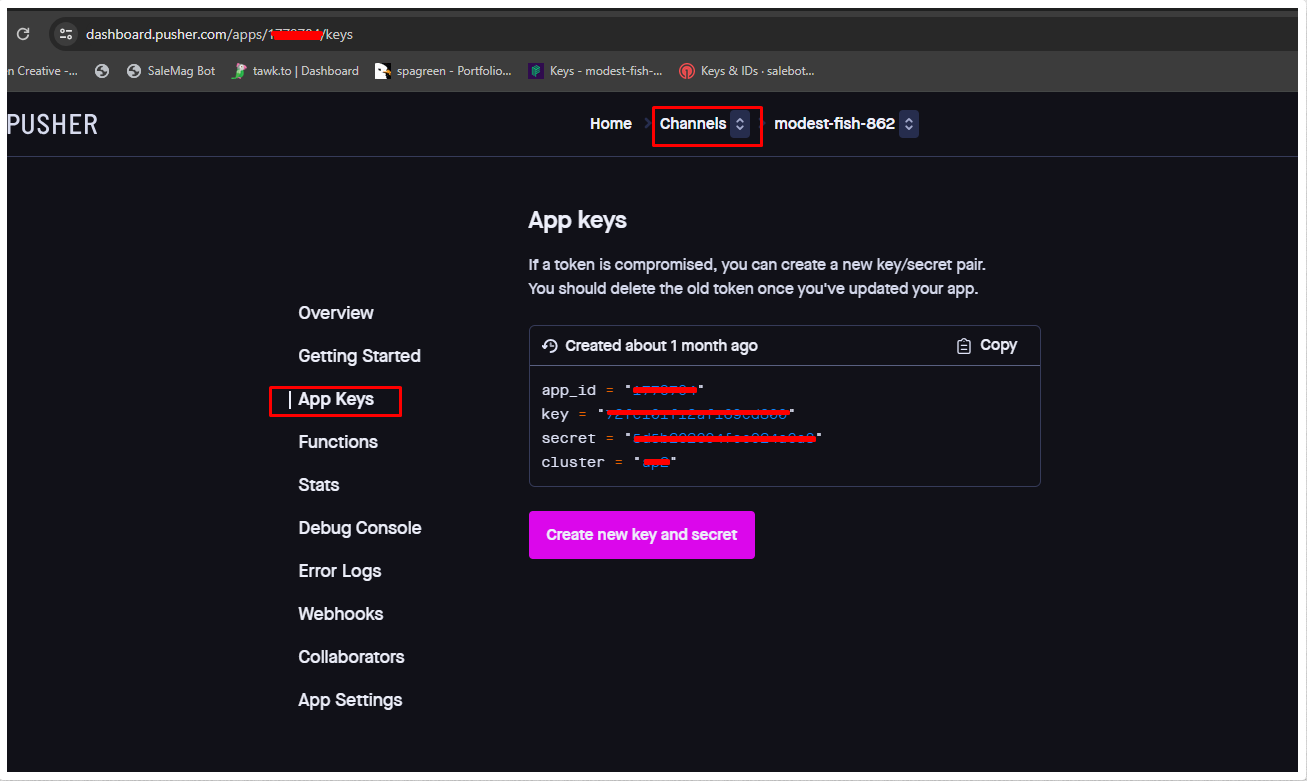Screen dimensions: 1307x781
Task: Click the app_id line in keys box
Action: coord(624,390)
